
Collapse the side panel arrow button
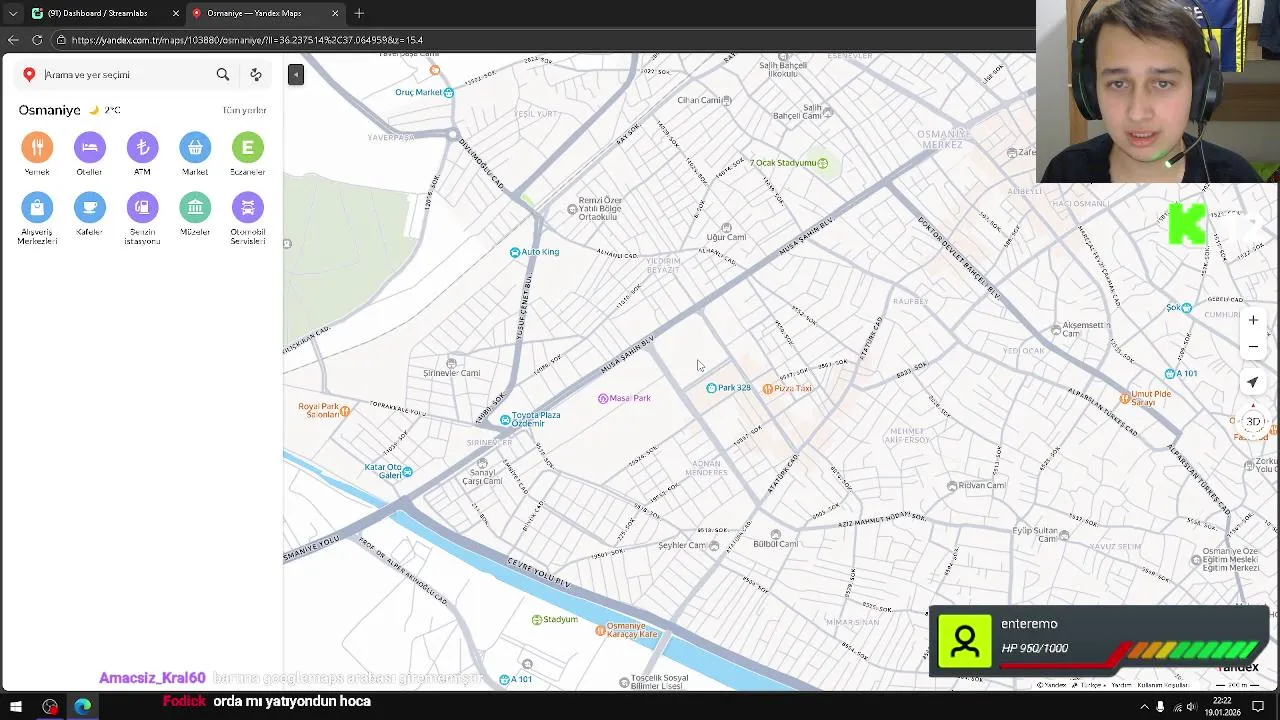coord(296,75)
